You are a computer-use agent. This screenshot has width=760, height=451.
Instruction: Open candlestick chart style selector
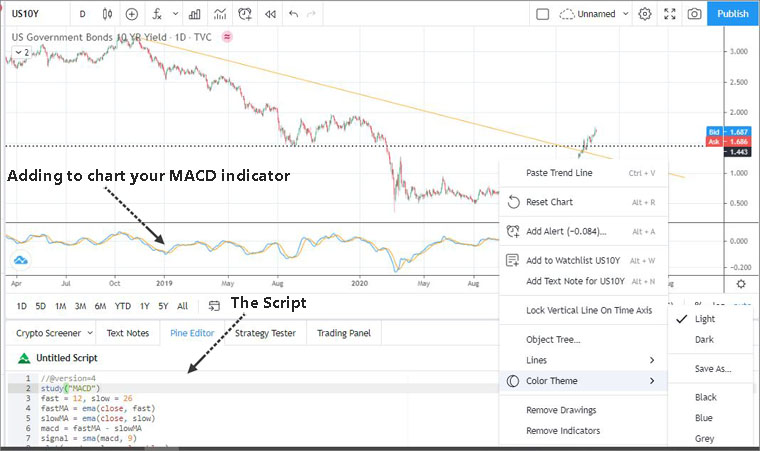coord(108,14)
